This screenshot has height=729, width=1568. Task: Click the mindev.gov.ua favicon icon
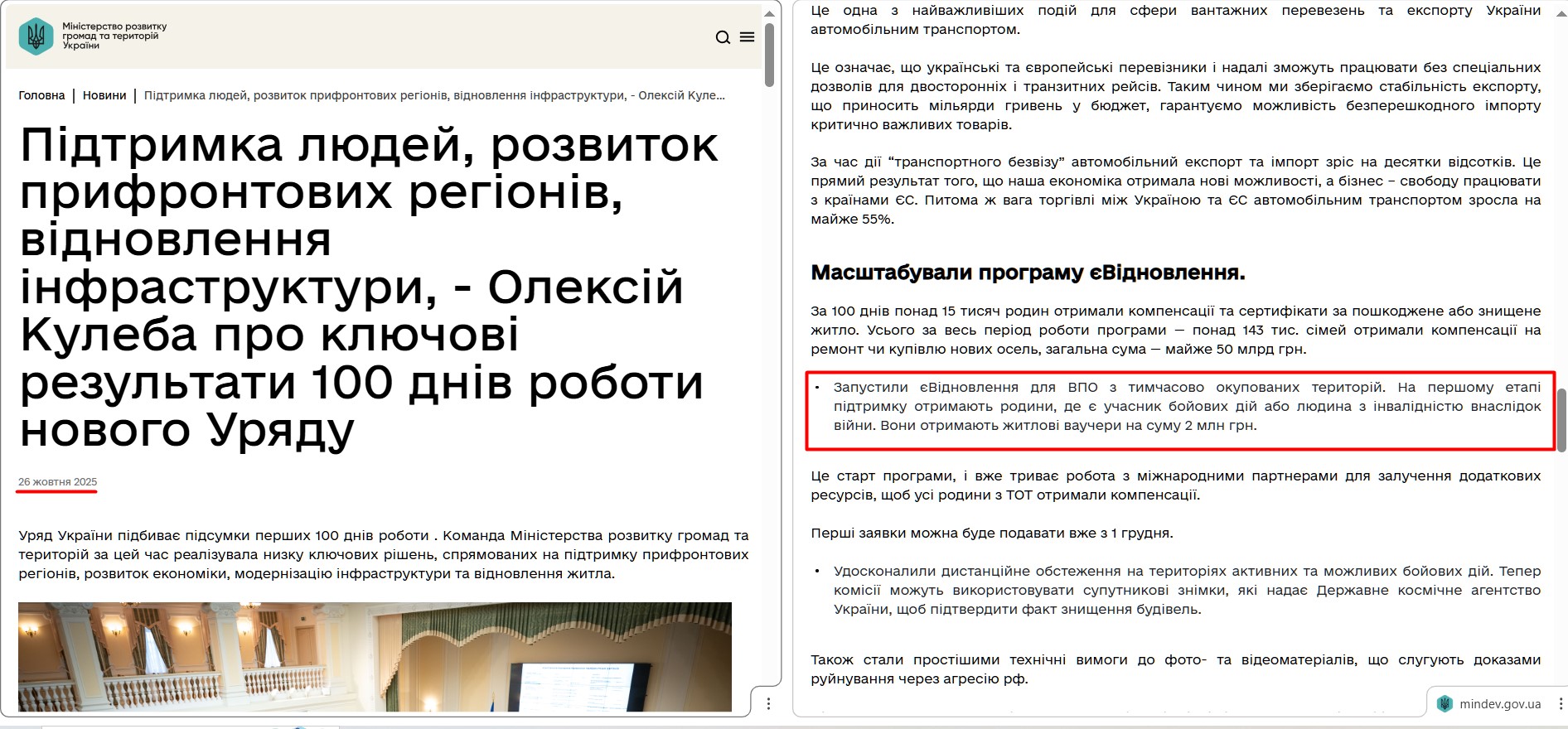point(1445,703)
